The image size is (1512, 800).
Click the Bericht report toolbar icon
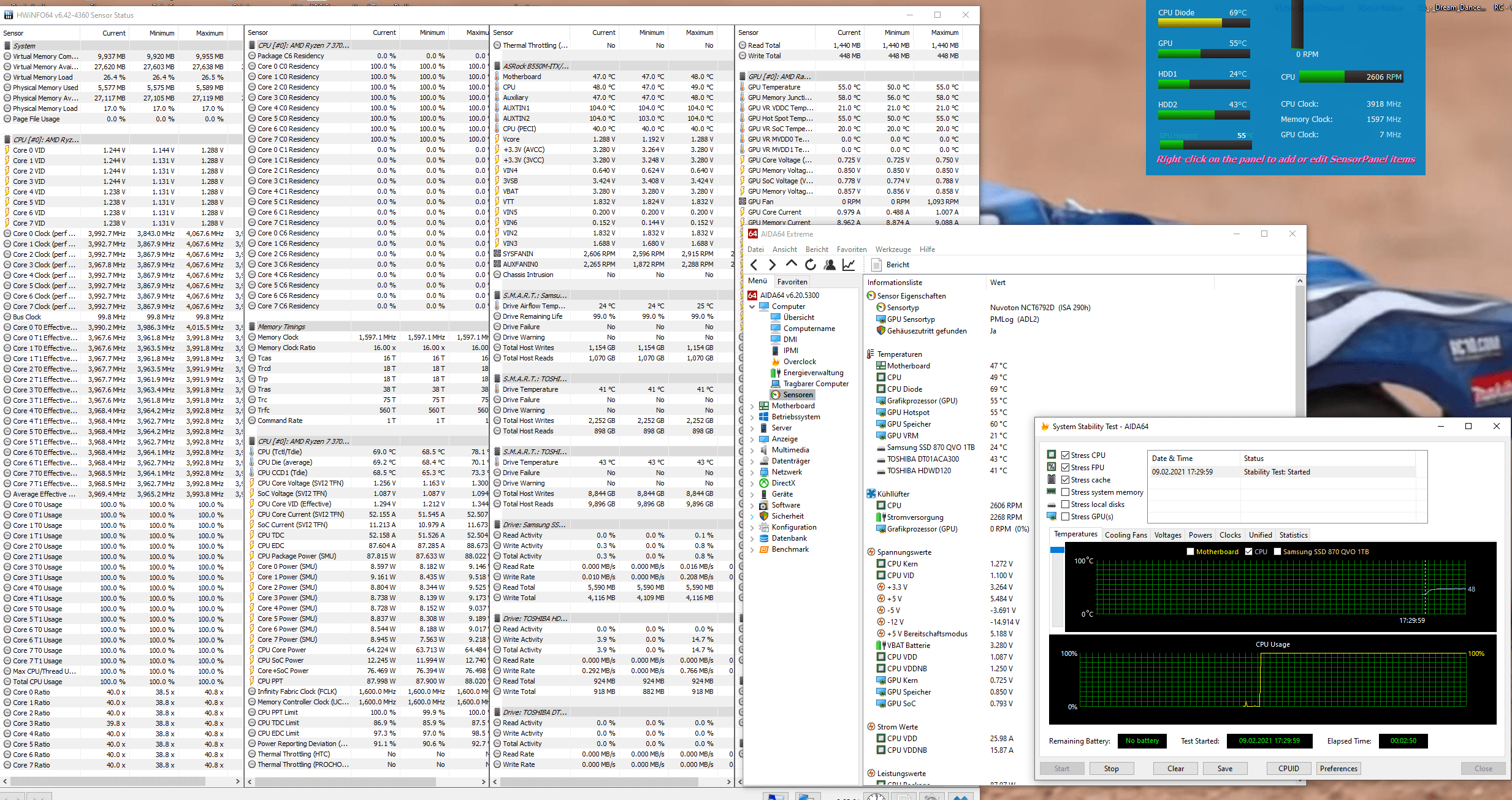[x=877, y=265]
